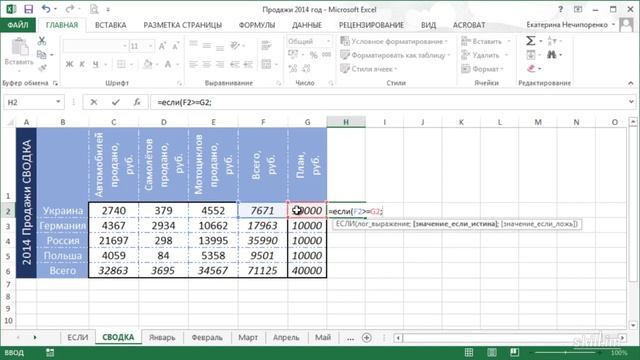
Task: Open the Help question mark icon
Action: click(560, 9)
